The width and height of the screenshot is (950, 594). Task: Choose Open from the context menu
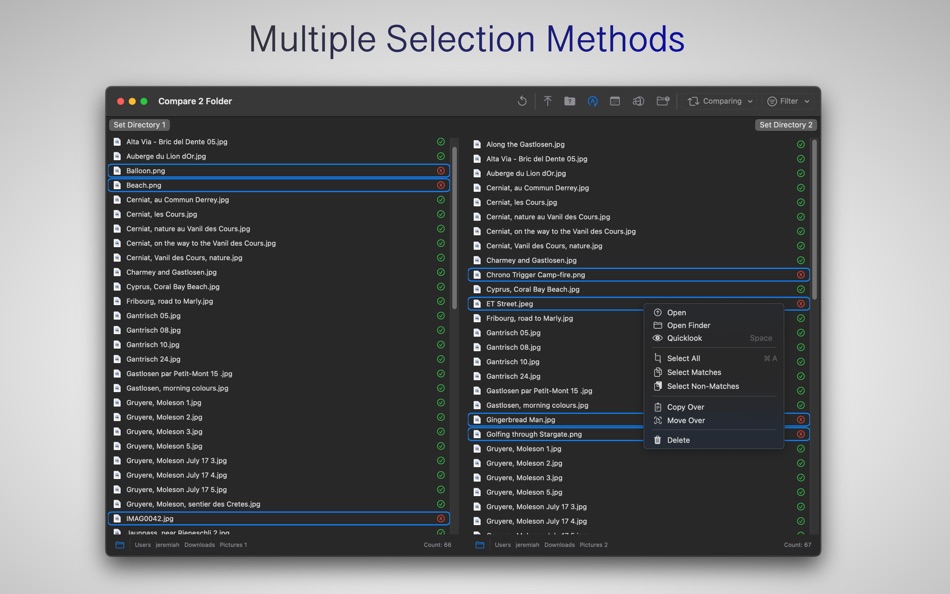tap(714, 313)
